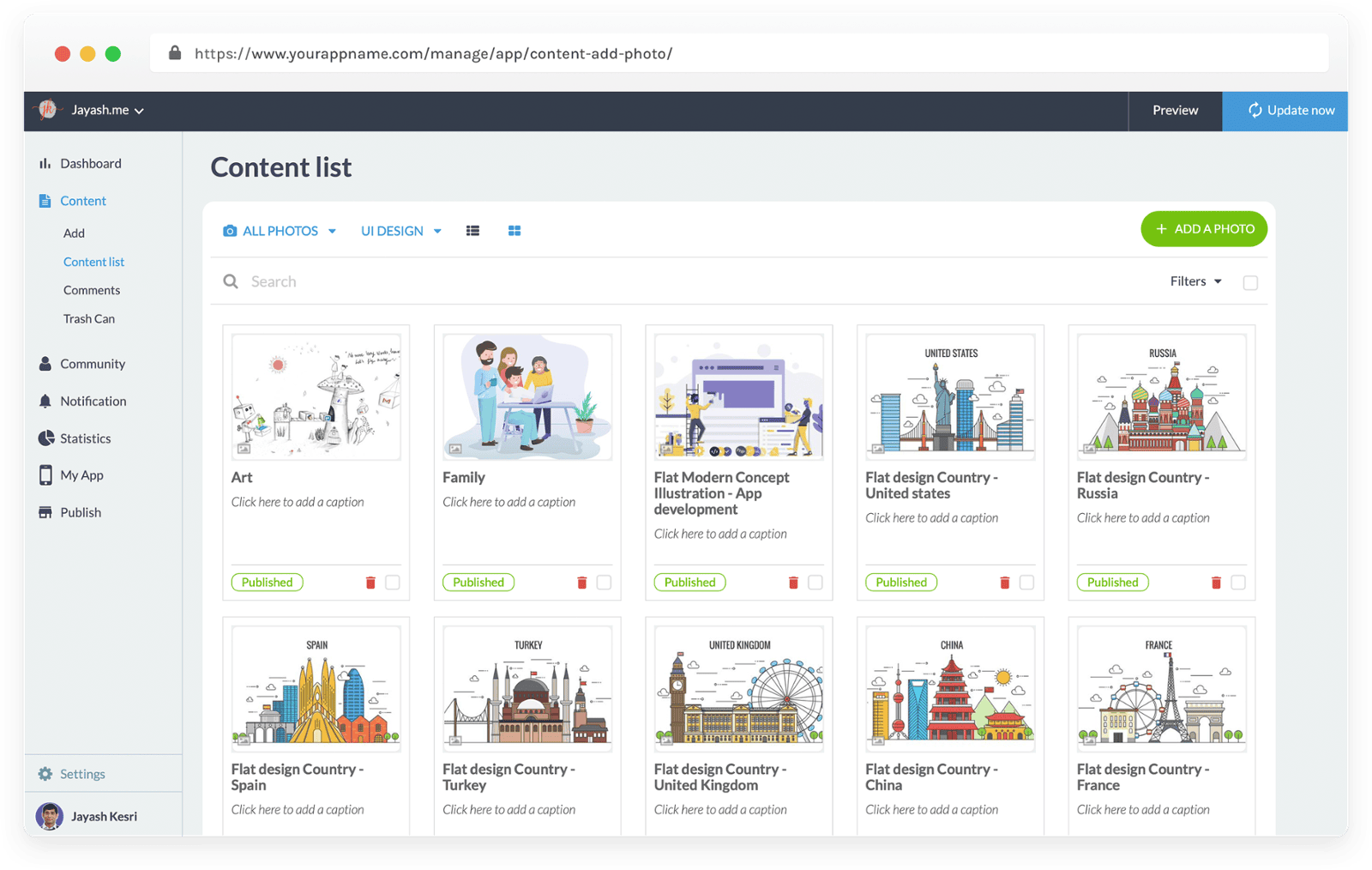Switch to grid view layout icon
Image resolution: width=1372 pixels, height=870 pixels.
click(x=514, y=231)
